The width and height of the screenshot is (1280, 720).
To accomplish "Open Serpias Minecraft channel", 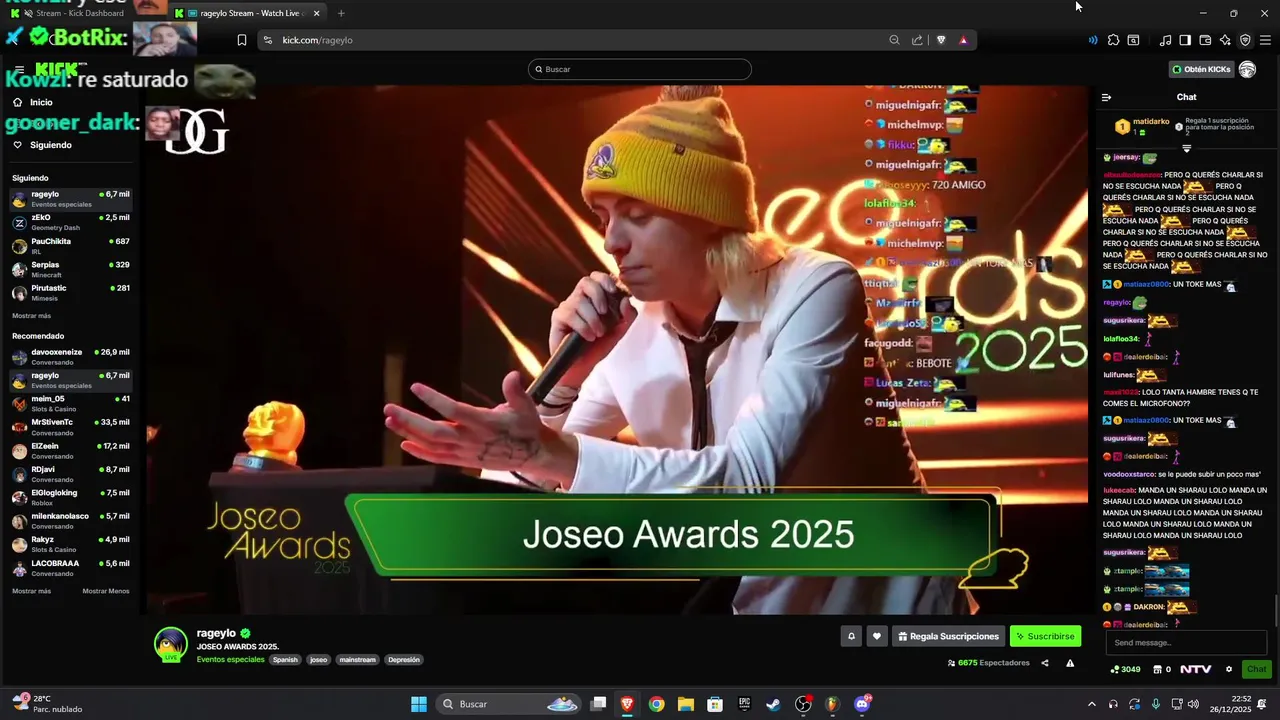I will click(70, 269).
